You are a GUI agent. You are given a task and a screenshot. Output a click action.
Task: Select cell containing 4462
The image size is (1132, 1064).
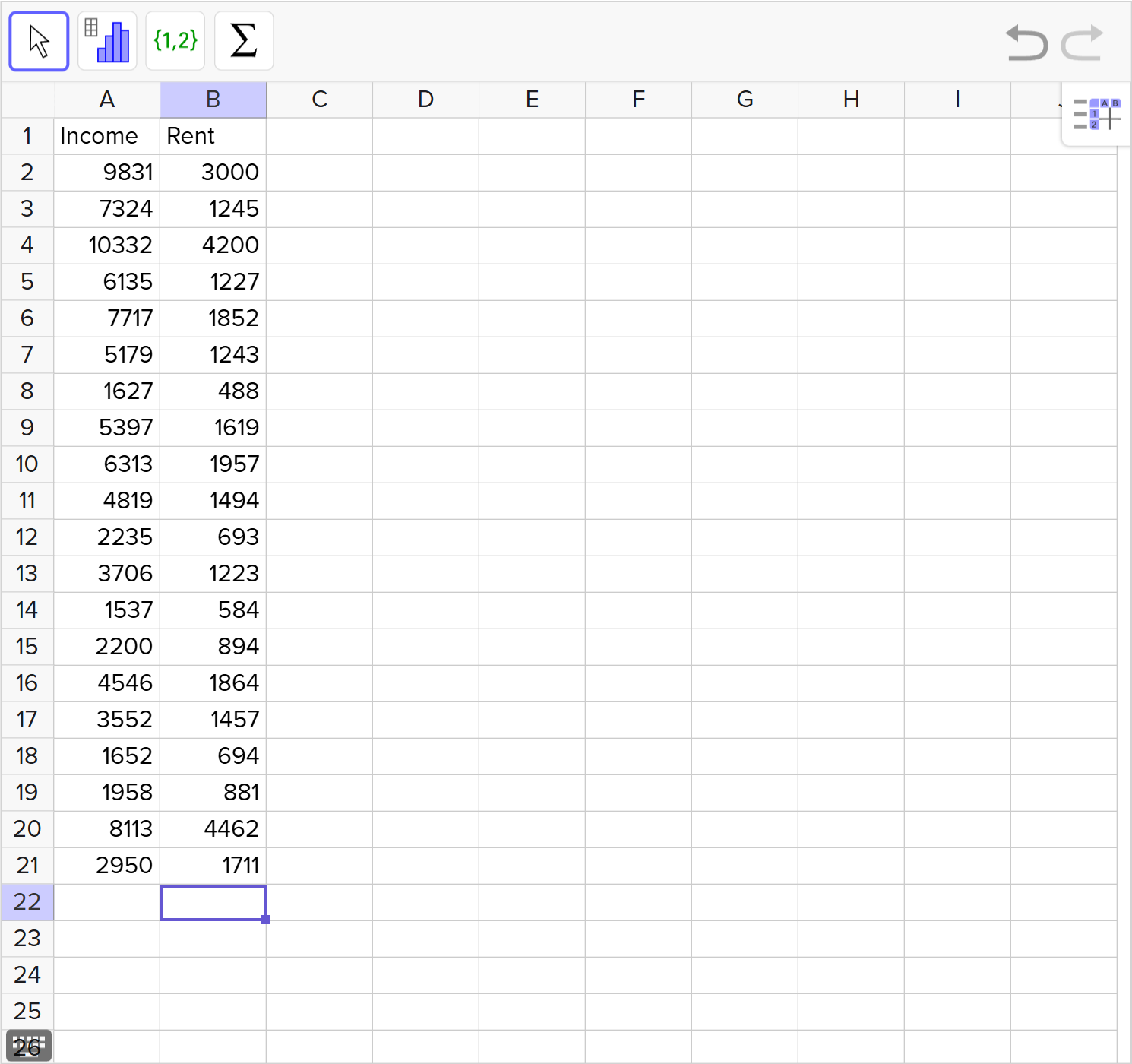tap(213, 829)
